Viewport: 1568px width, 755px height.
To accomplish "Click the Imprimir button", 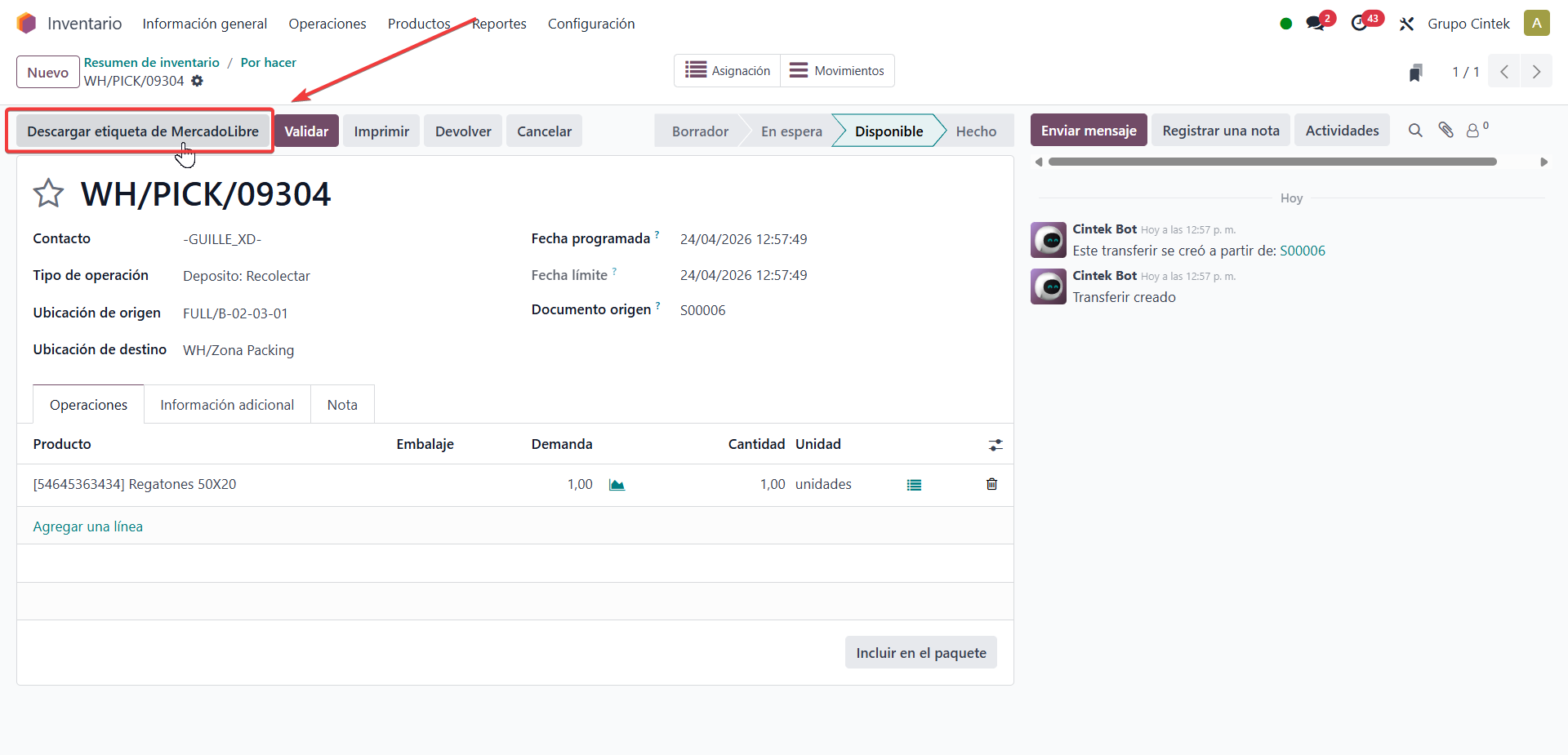I will pos(381,131).
